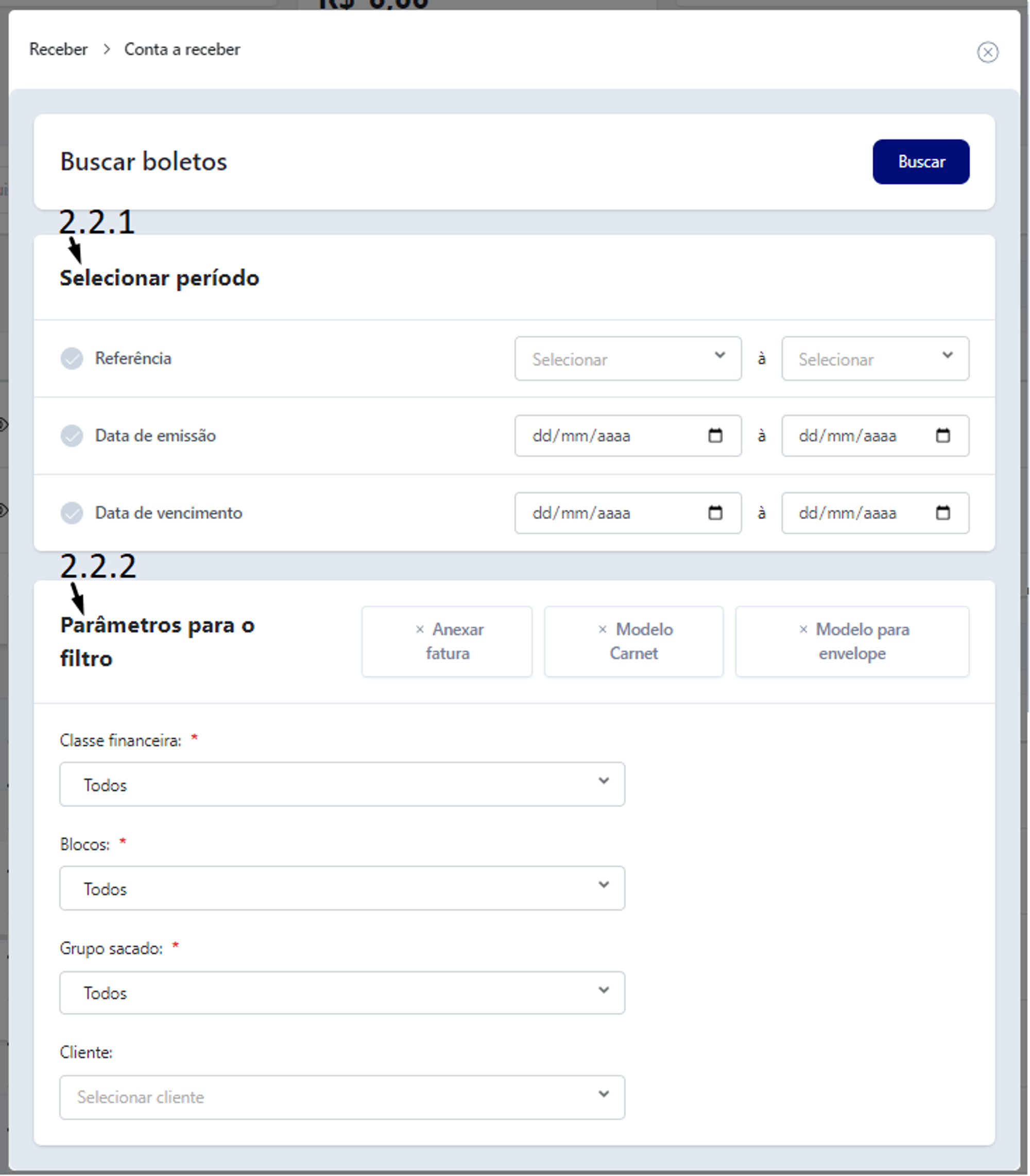Viewport: 1030px width, 1176px height.
Task: Enable the Referência period check
Action: coord(72,358)
